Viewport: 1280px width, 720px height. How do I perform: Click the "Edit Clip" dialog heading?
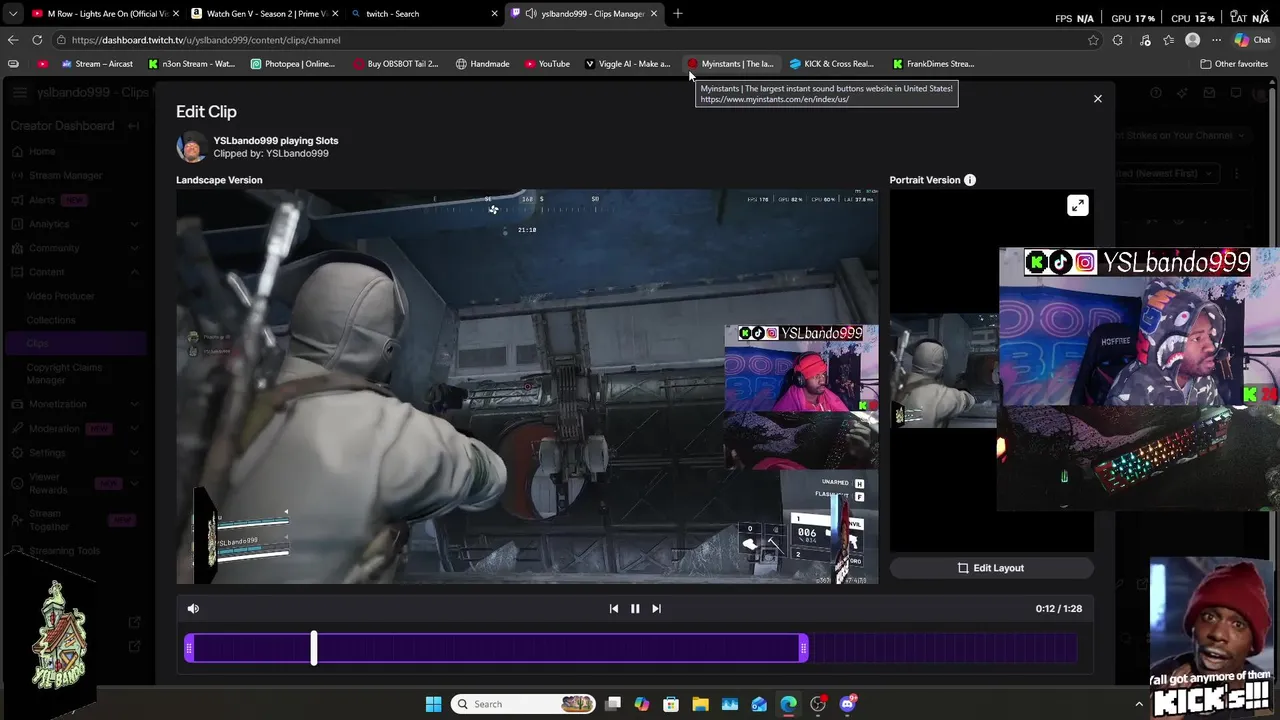click(206, 112)
